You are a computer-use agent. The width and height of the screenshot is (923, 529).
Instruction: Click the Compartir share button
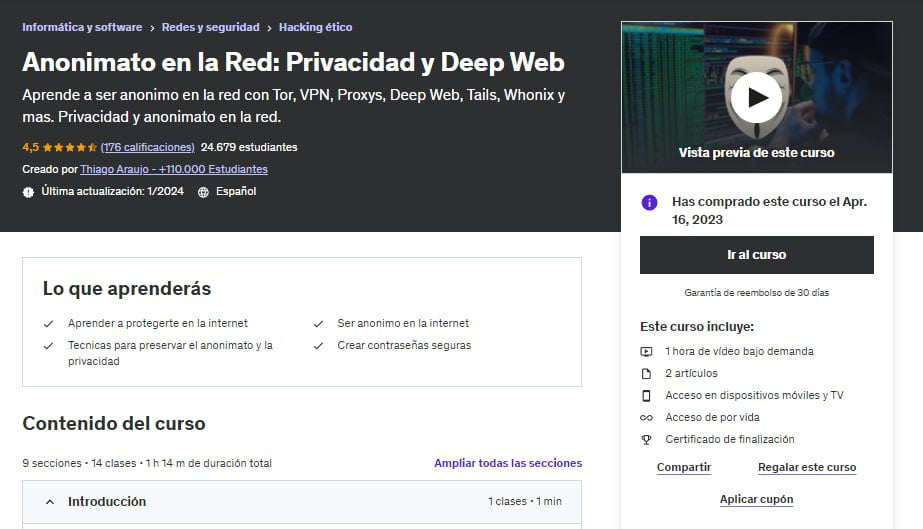pos(684,467)
